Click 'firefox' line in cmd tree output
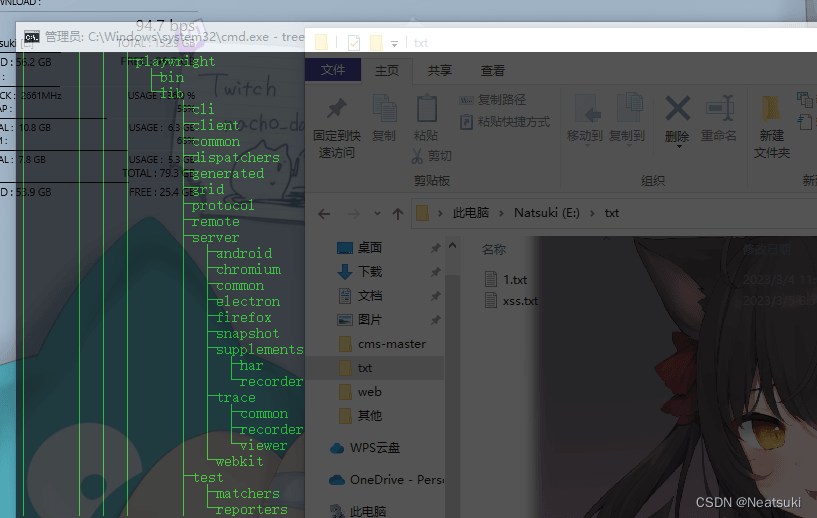Screen dimensions: 817x518 pos(244,317)
